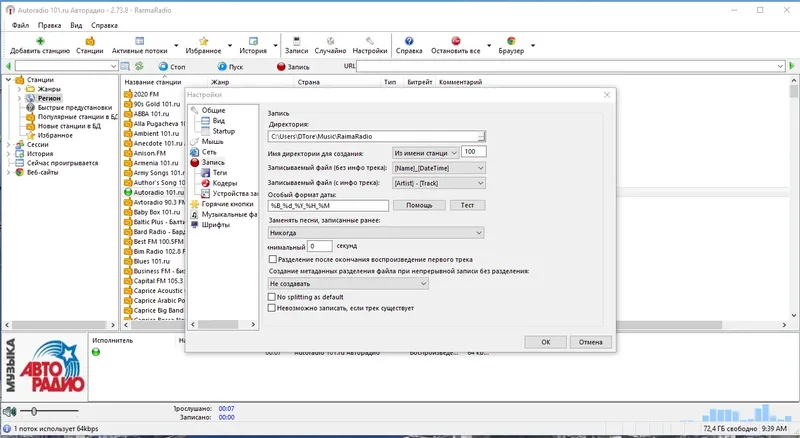Click green go arrow next to URL field
This screenshot has height=438, width=800.
(x=792, y=66)
